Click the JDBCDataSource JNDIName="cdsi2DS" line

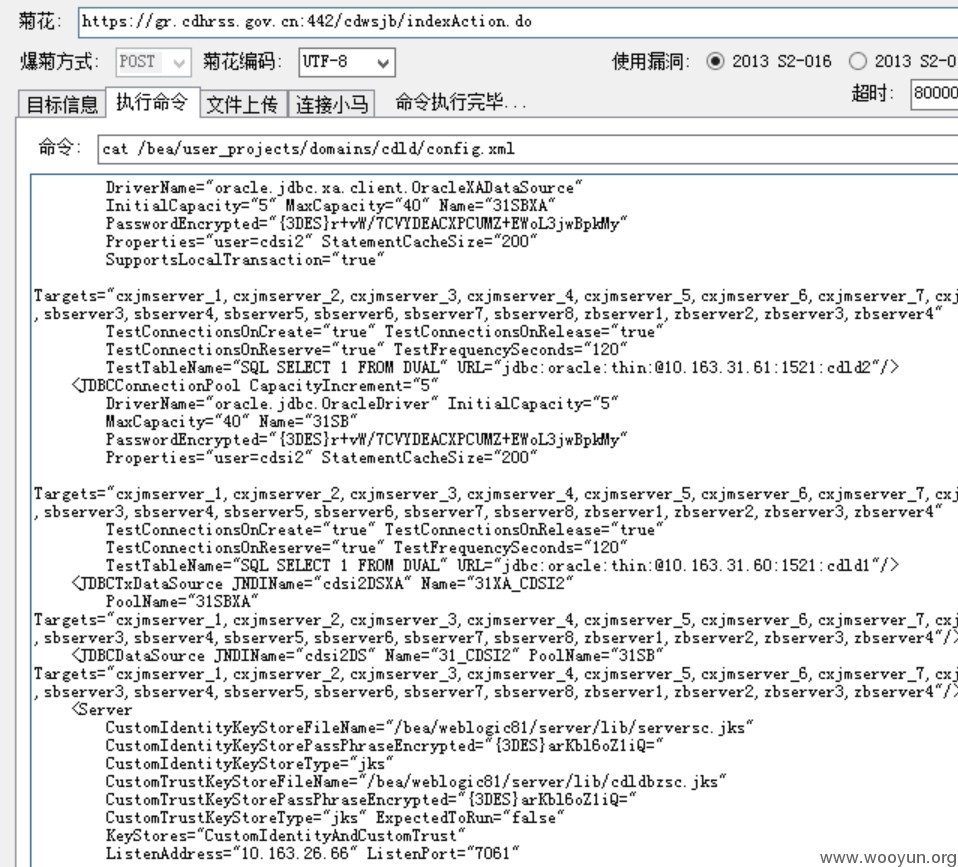click(x=368, y=656)
